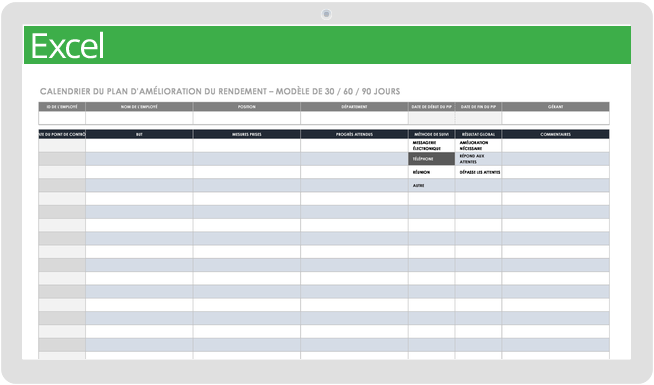The width and height of the screenshot is (654, 385).
Task: Click the Excel logo text in green banner
Action: click(x=68, y=46)
